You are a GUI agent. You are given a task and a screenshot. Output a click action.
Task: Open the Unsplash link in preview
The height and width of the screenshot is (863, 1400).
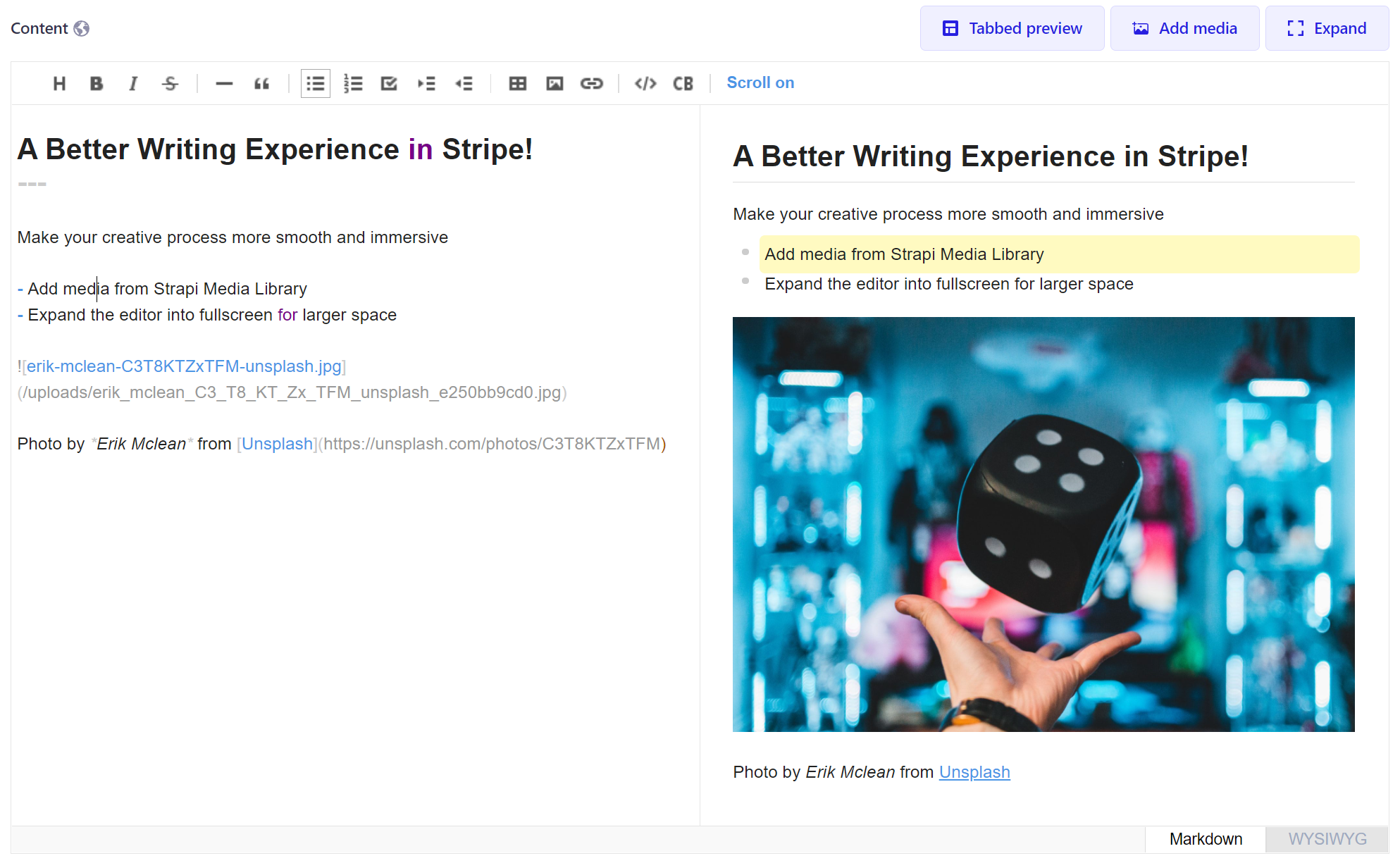pos(974,772)
